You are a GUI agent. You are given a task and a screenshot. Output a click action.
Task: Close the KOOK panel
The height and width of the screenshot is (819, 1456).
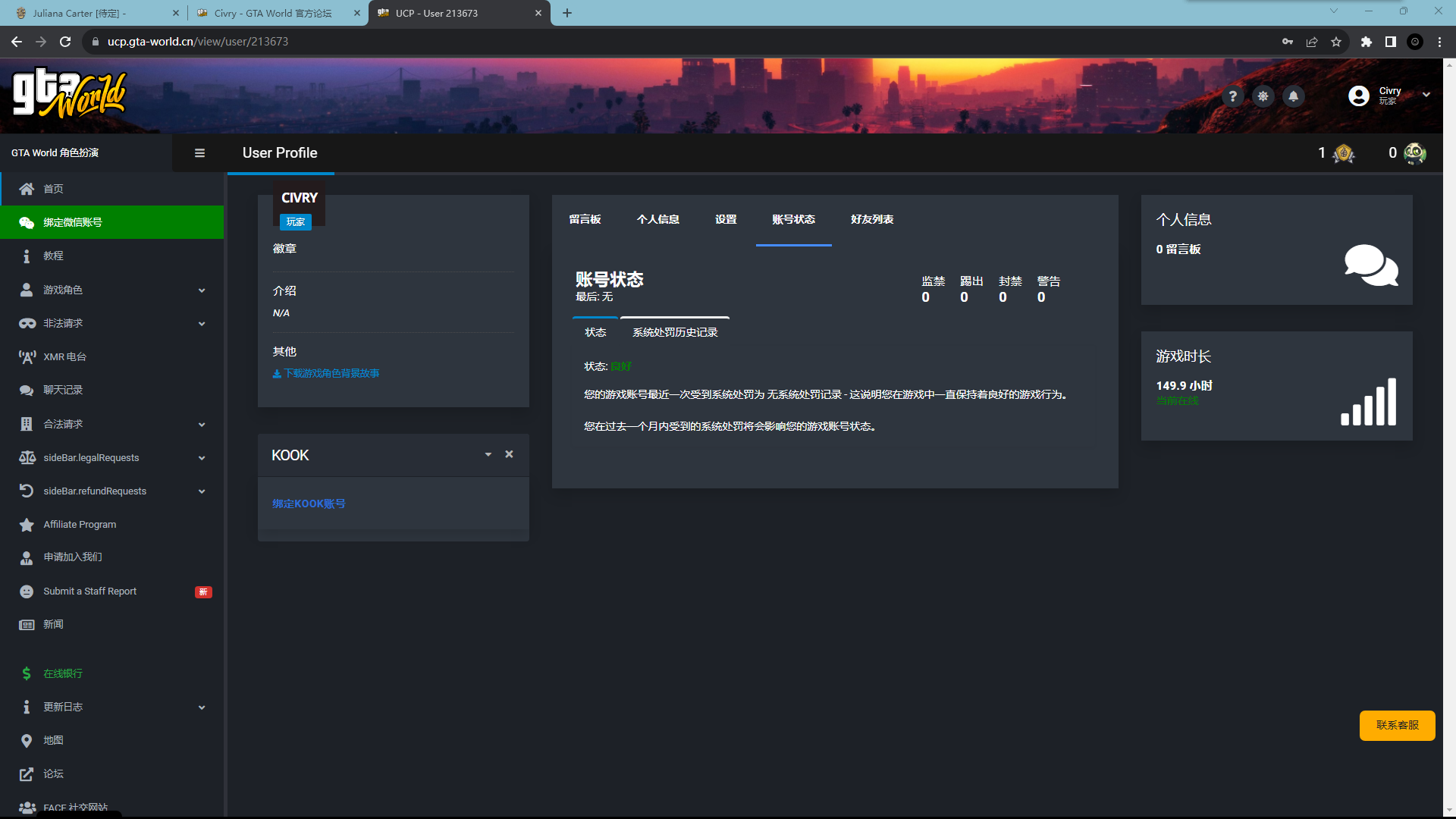(x=510, y=454)
